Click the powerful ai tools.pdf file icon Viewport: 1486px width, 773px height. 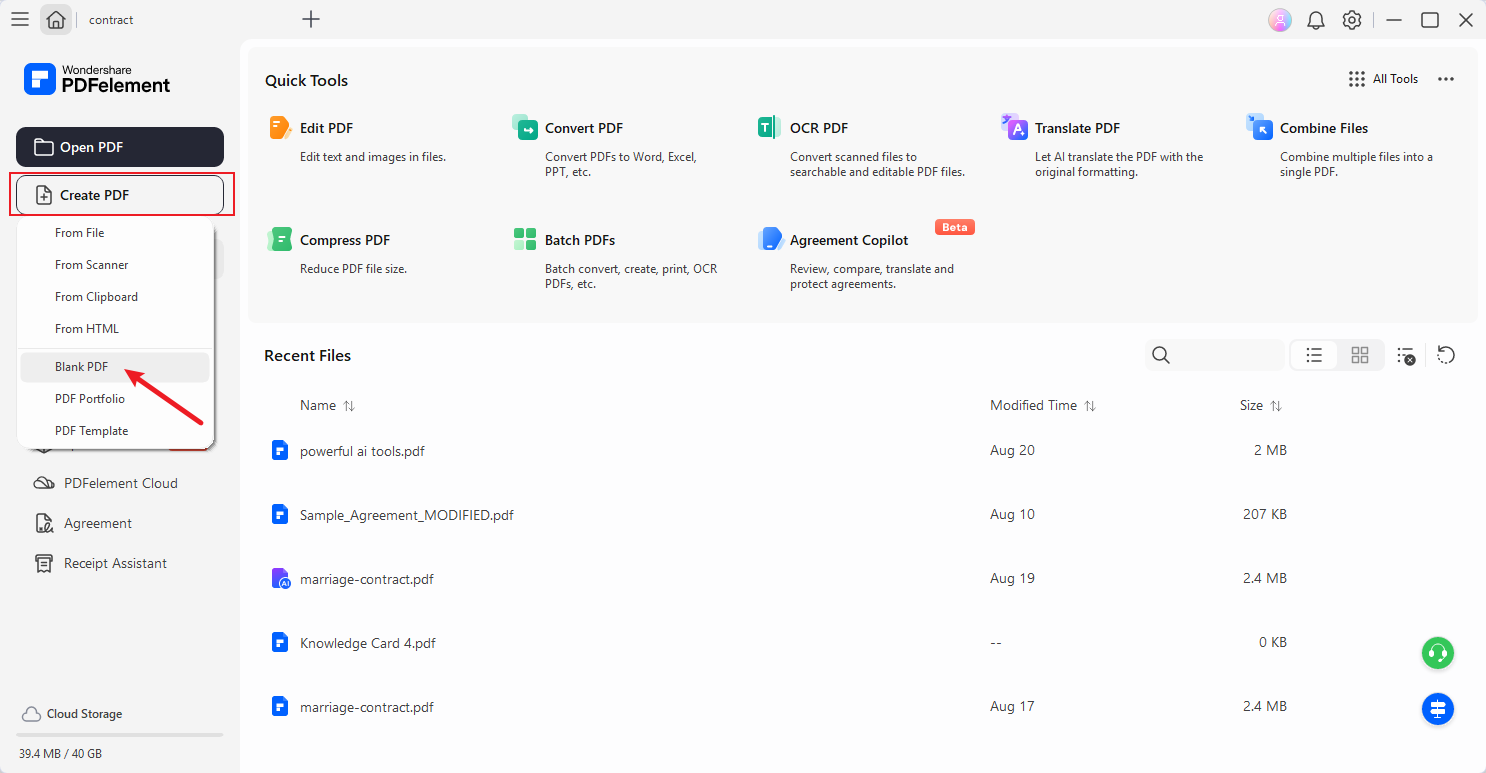[280, 450]
